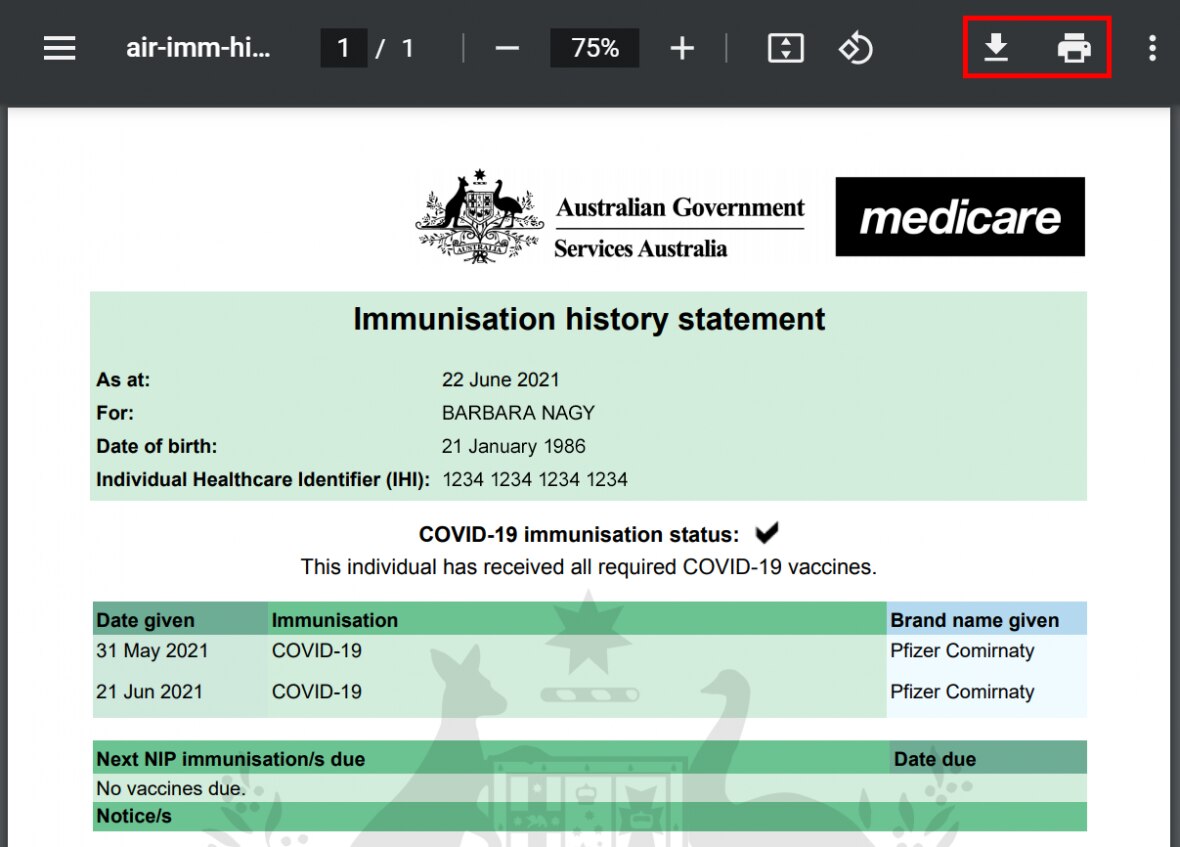Open the three-dot more actions menu
This screenshot has width=1180, height=847.
tap(1152, 48)
